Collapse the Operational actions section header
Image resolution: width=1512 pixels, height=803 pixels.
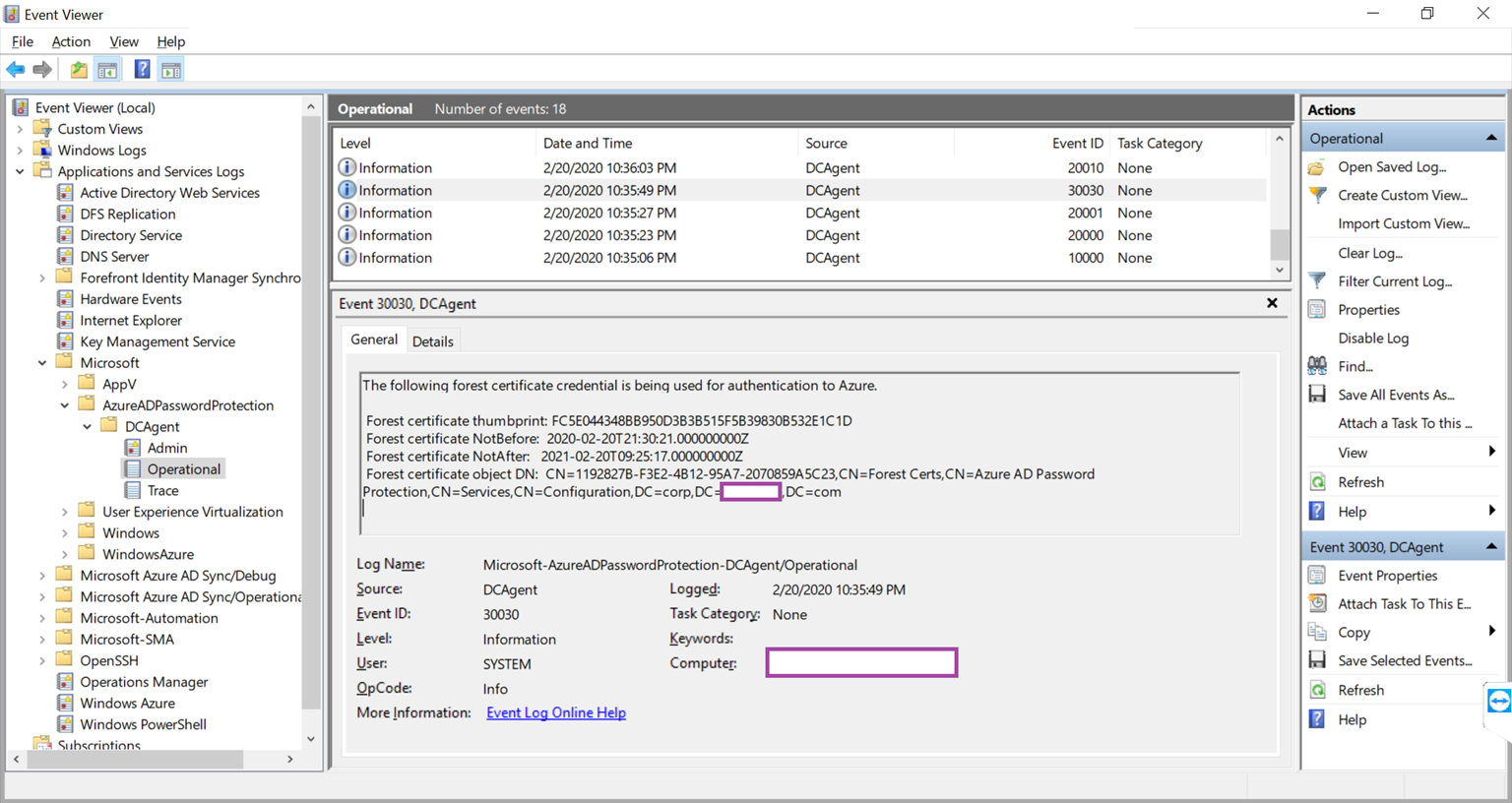click(x=1491, y=138)
